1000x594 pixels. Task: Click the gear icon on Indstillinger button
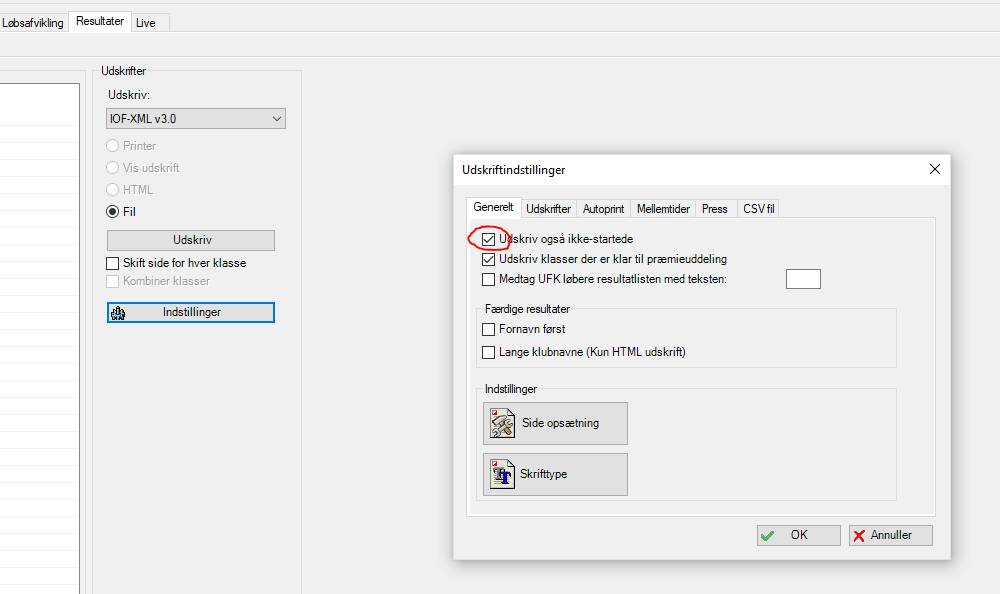tap(118, 313)
